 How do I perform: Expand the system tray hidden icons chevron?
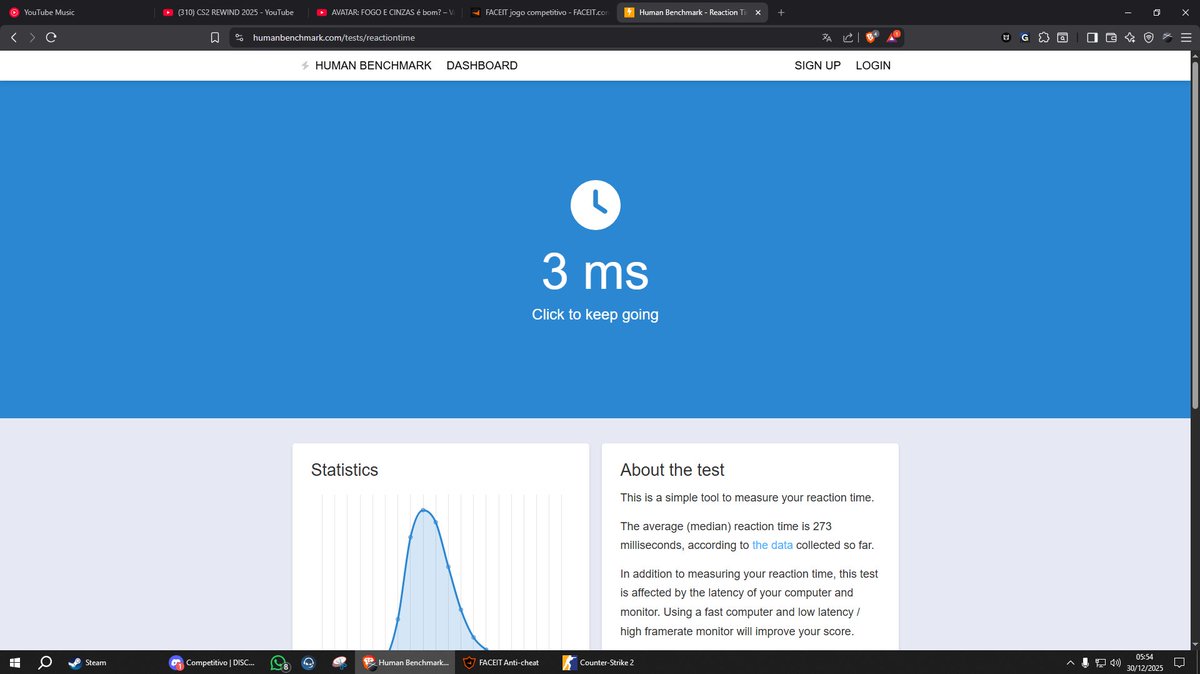point(1070,662)
